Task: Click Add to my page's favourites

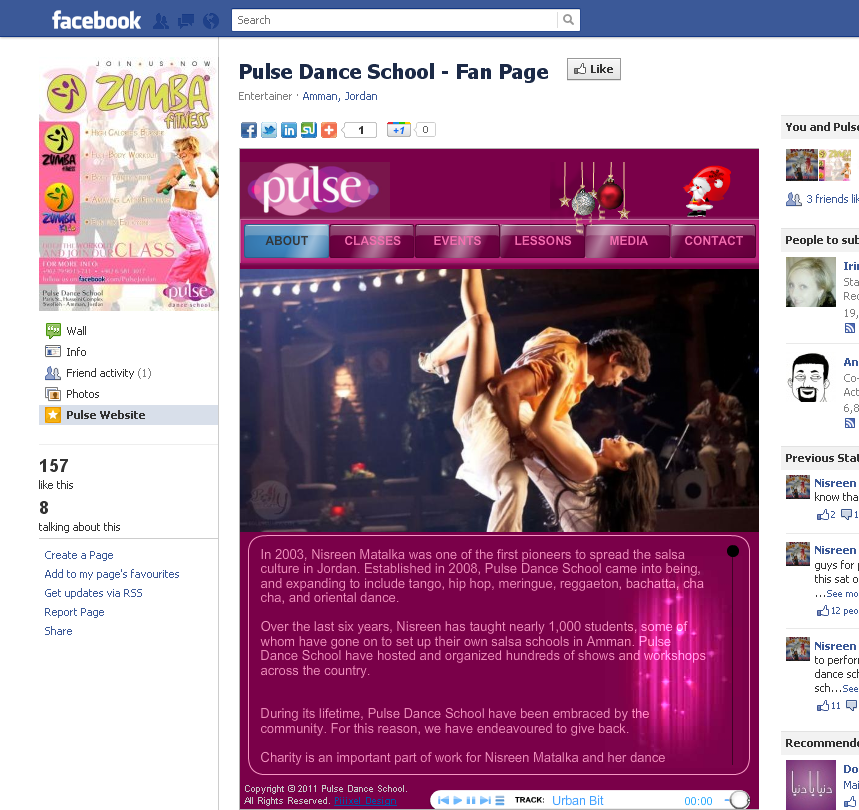Action: [112, 574]
